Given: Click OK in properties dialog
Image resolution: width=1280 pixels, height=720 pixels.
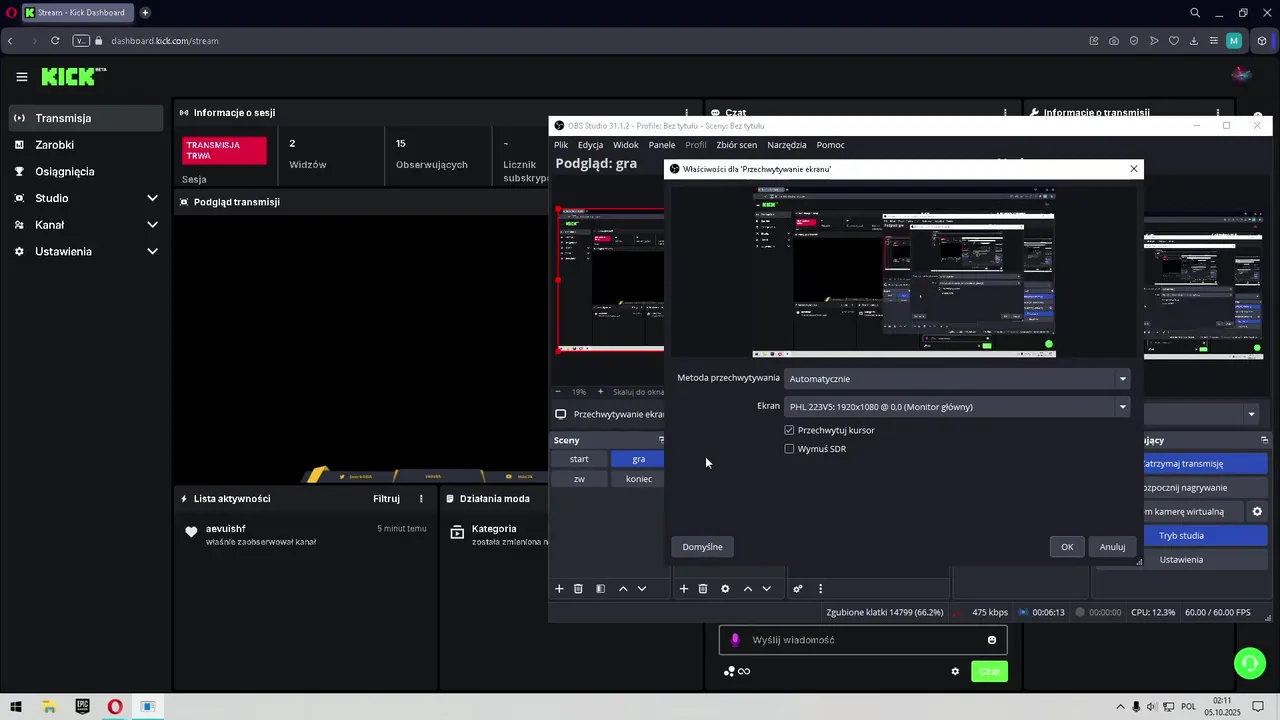Looking at the screenshot, I should (x=1067, y=547).
